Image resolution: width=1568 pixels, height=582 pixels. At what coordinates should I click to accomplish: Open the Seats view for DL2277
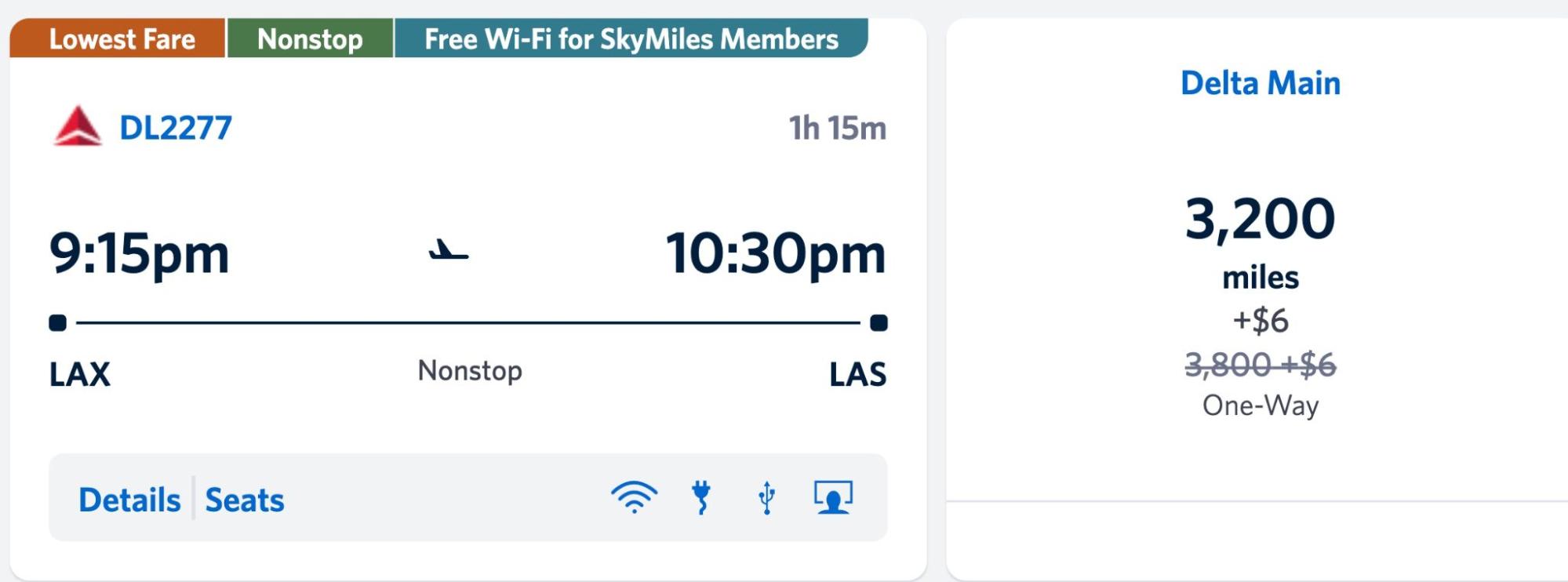coord(244,499)
